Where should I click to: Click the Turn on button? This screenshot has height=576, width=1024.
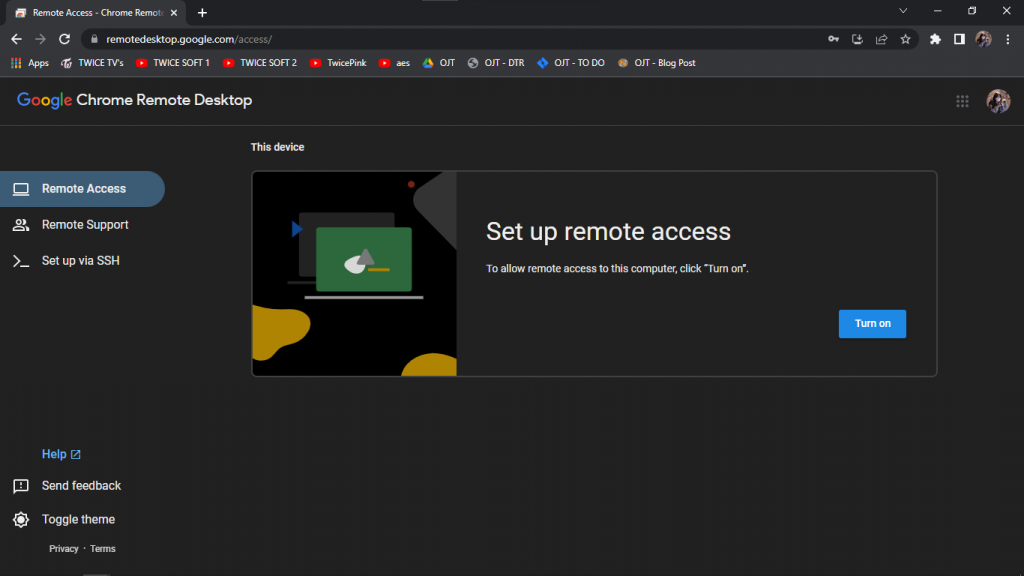pos(872,324)
